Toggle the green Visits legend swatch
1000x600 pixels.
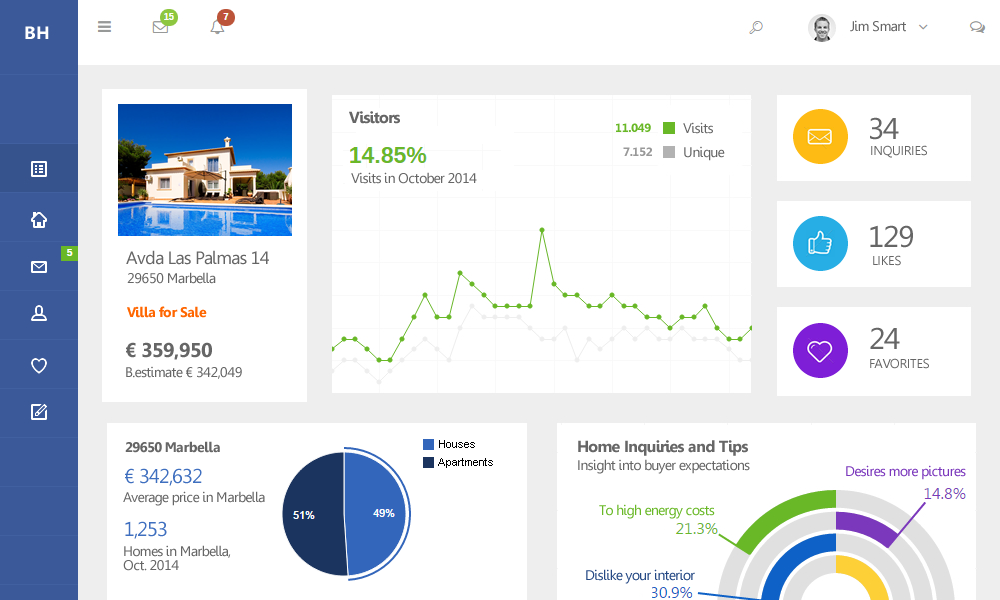coord(669,128)
